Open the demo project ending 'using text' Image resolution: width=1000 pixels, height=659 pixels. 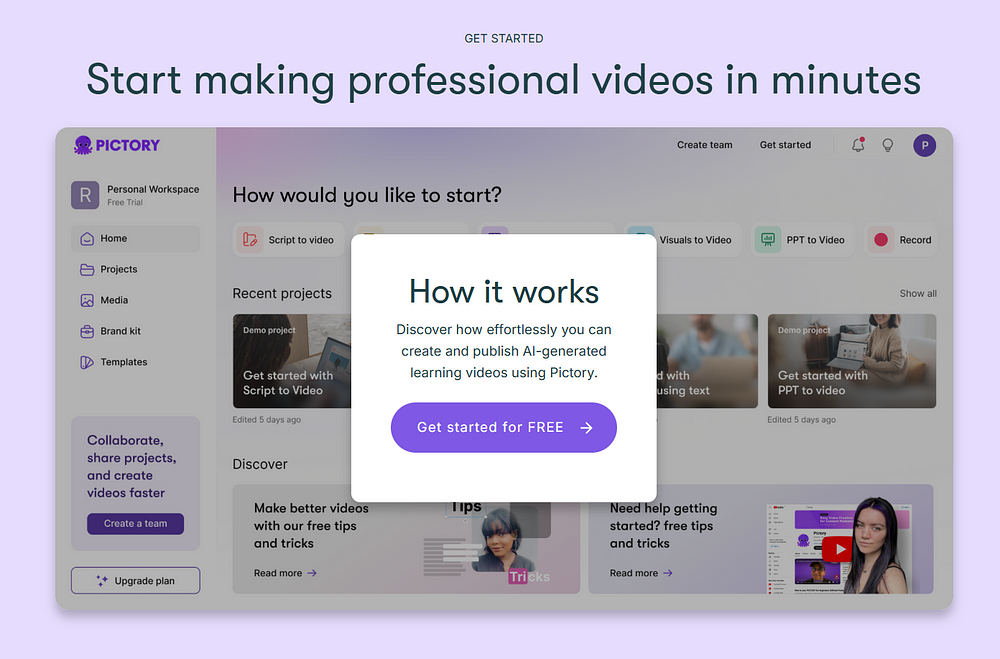[x=707, y=361]
